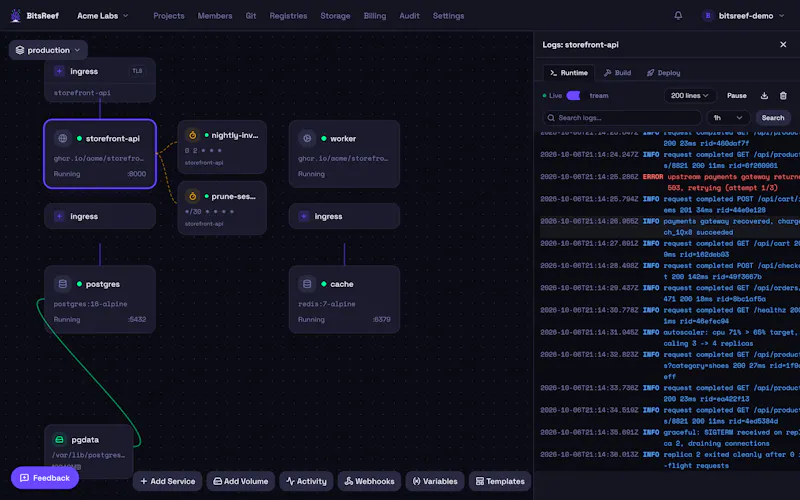The image size is (800, 500).
Task: Clear logs with the trash icon
Action: (x=783, y=95)
